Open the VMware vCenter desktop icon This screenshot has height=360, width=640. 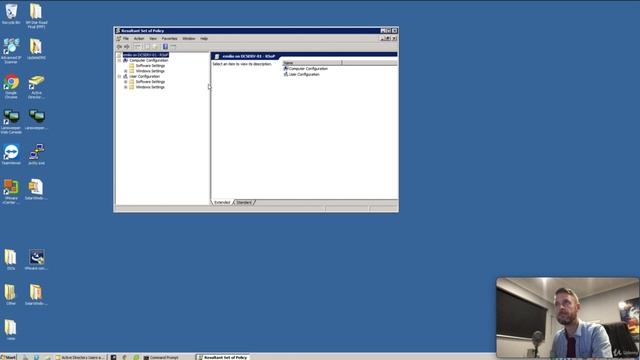pos(11,191)
